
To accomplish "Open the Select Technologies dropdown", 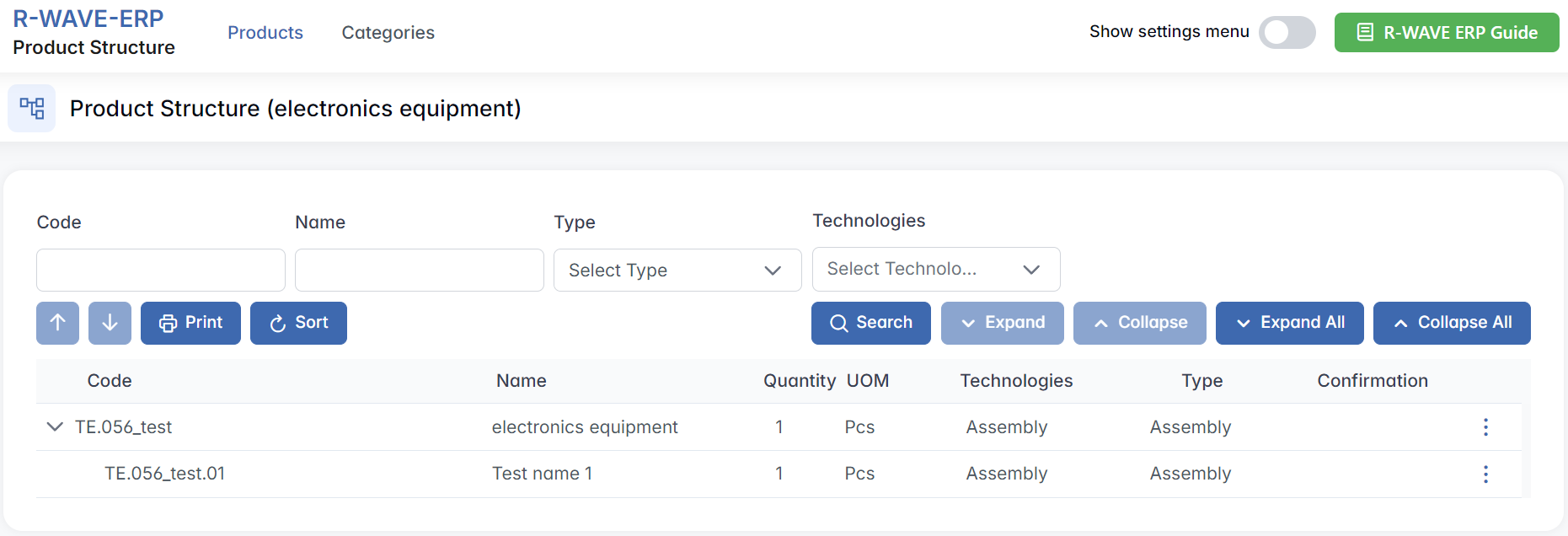I will tap(935, 269).
